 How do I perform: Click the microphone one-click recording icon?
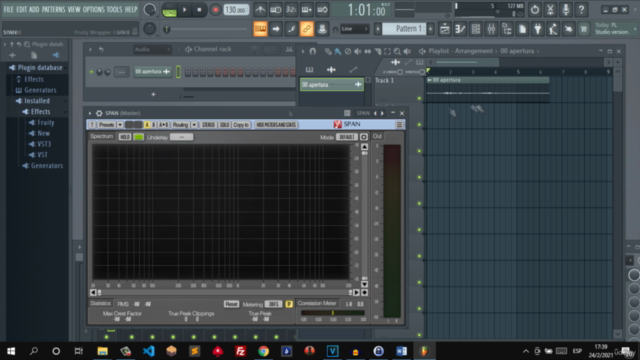coord(566,9)
